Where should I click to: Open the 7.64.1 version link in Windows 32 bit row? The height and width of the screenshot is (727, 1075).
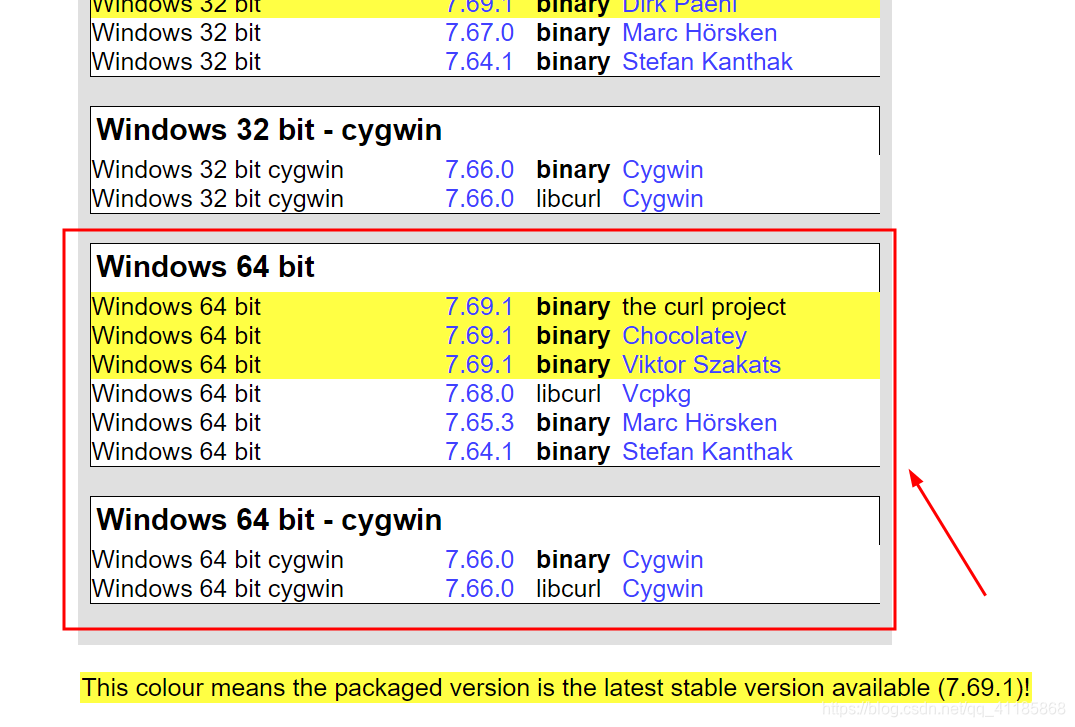(479, 62)
